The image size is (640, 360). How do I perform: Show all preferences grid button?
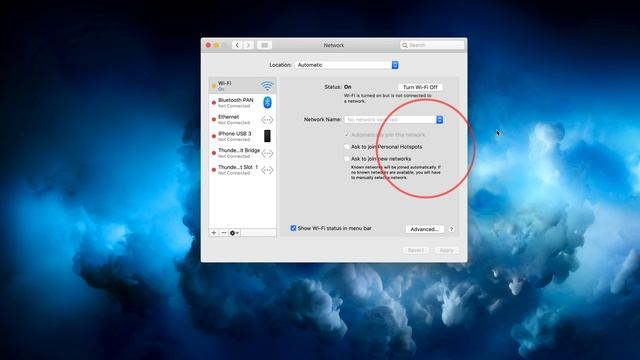(264, 45)
